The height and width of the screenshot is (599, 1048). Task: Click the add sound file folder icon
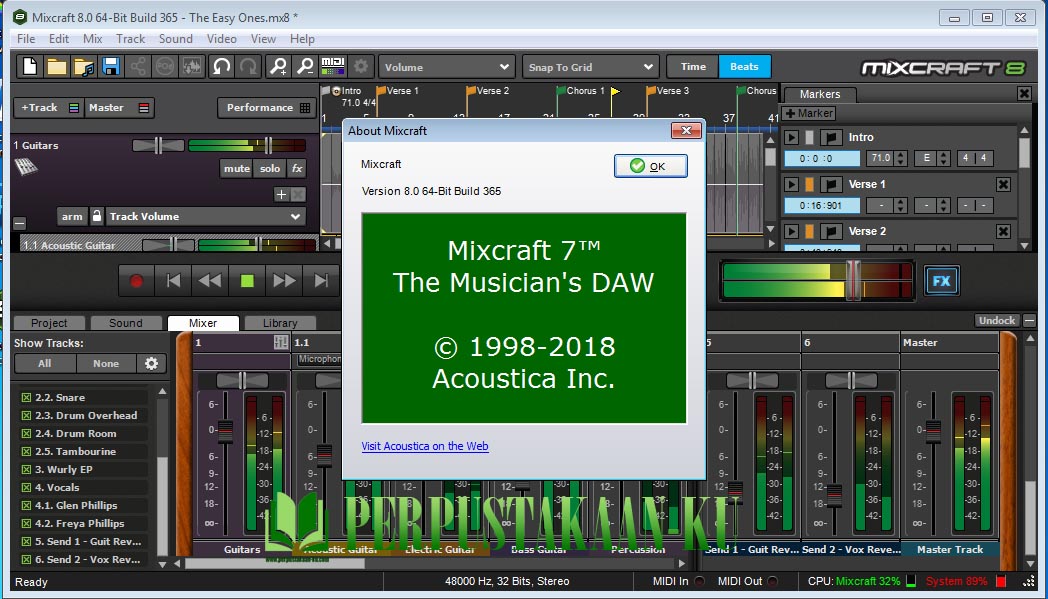[x=84, y=66]
